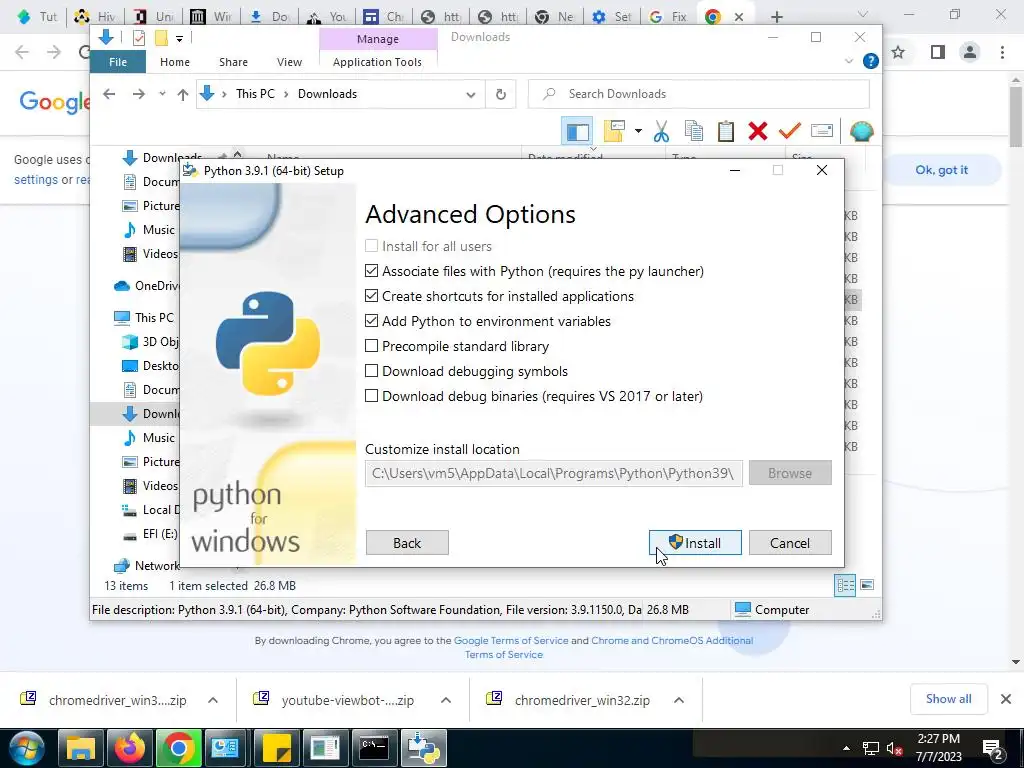Open the Application Tools tab
This screenshot has width=1024, height=768.
point(377,62)
